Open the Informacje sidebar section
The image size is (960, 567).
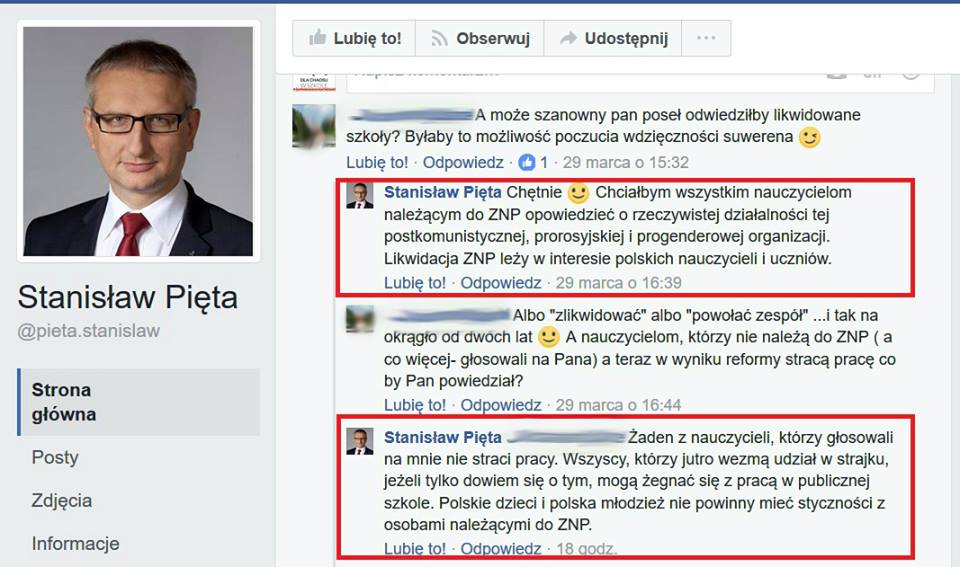pyautogui.click(x=75, y=543)
